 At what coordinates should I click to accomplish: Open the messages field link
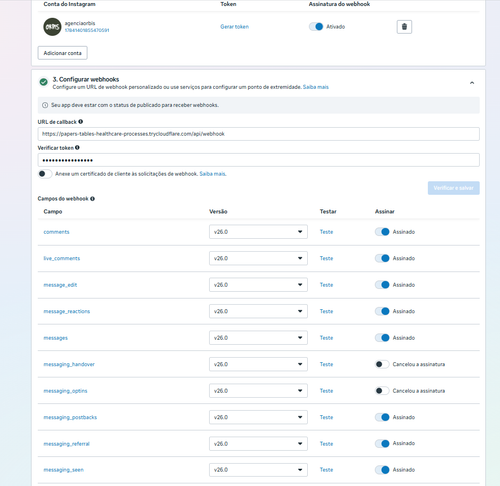coord(55,338)
